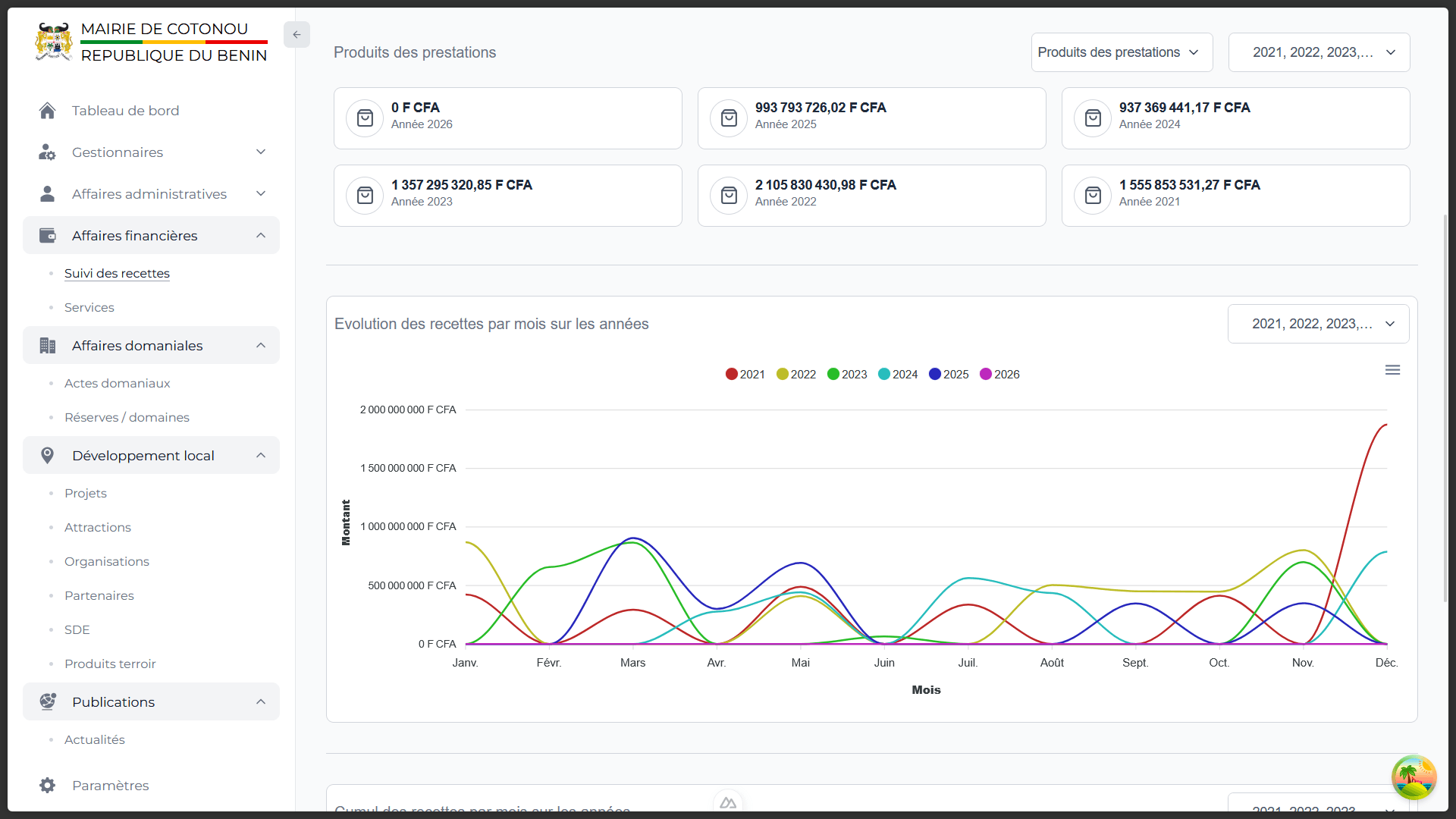The width and height of the screenshot is (1456, 819).
Task: Click the Tableau de bord home icon
Action: tap(47, 110)
